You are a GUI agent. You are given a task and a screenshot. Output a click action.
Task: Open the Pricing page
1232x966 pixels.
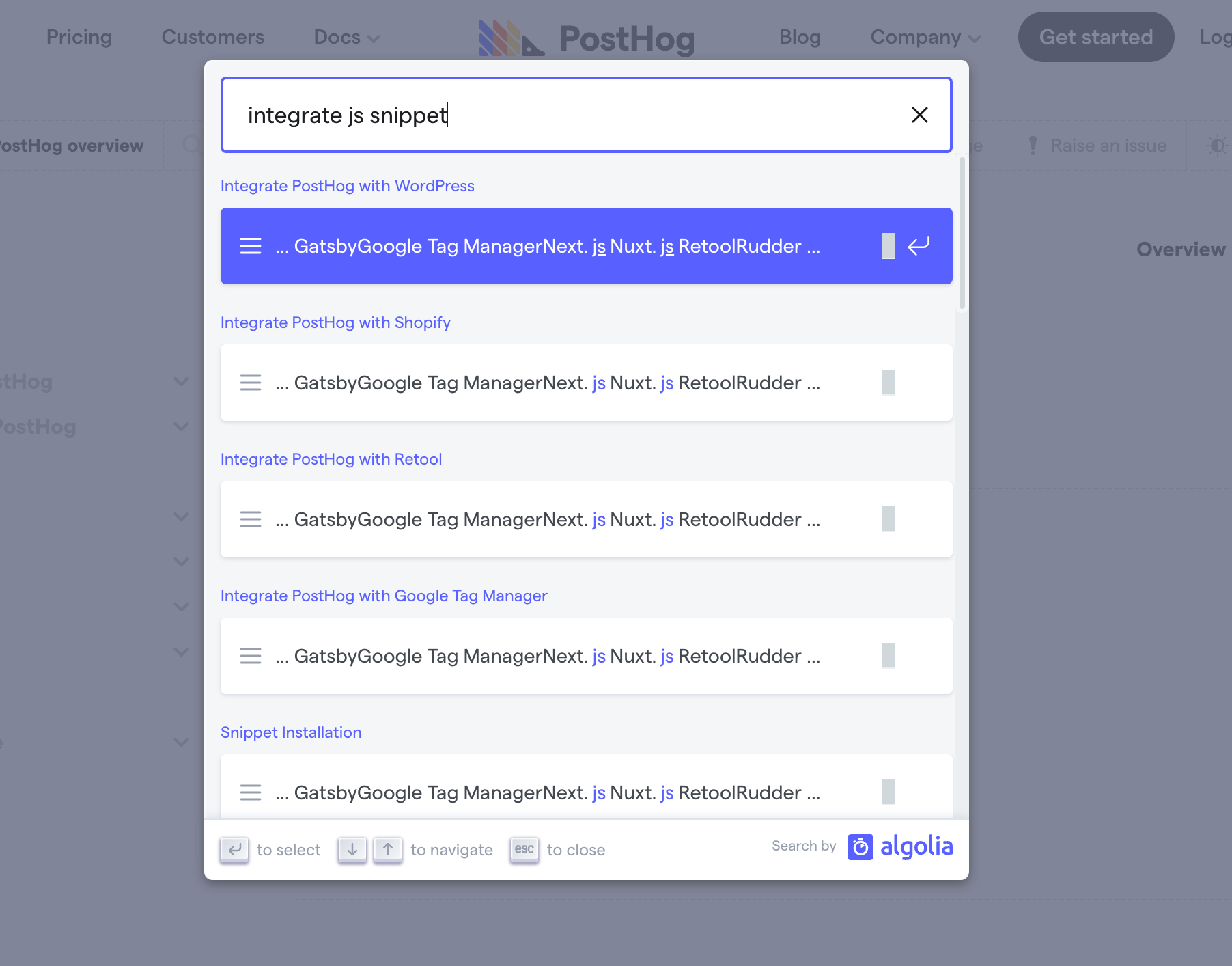(79, 37)
